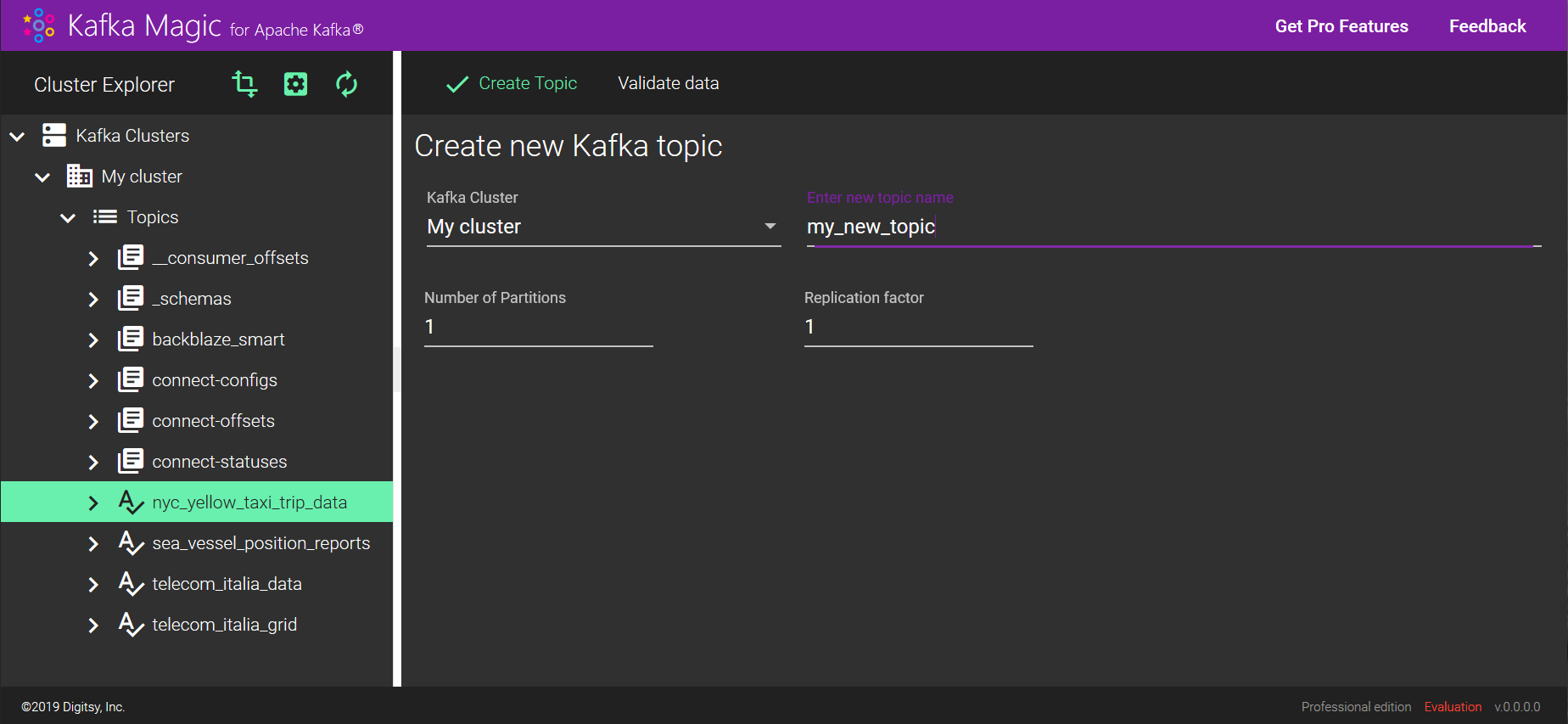This screenshot has height=724, width=1568.
Task: Click the Avro icon for sea_vessel_position_reports
Action: click(131, 542)
